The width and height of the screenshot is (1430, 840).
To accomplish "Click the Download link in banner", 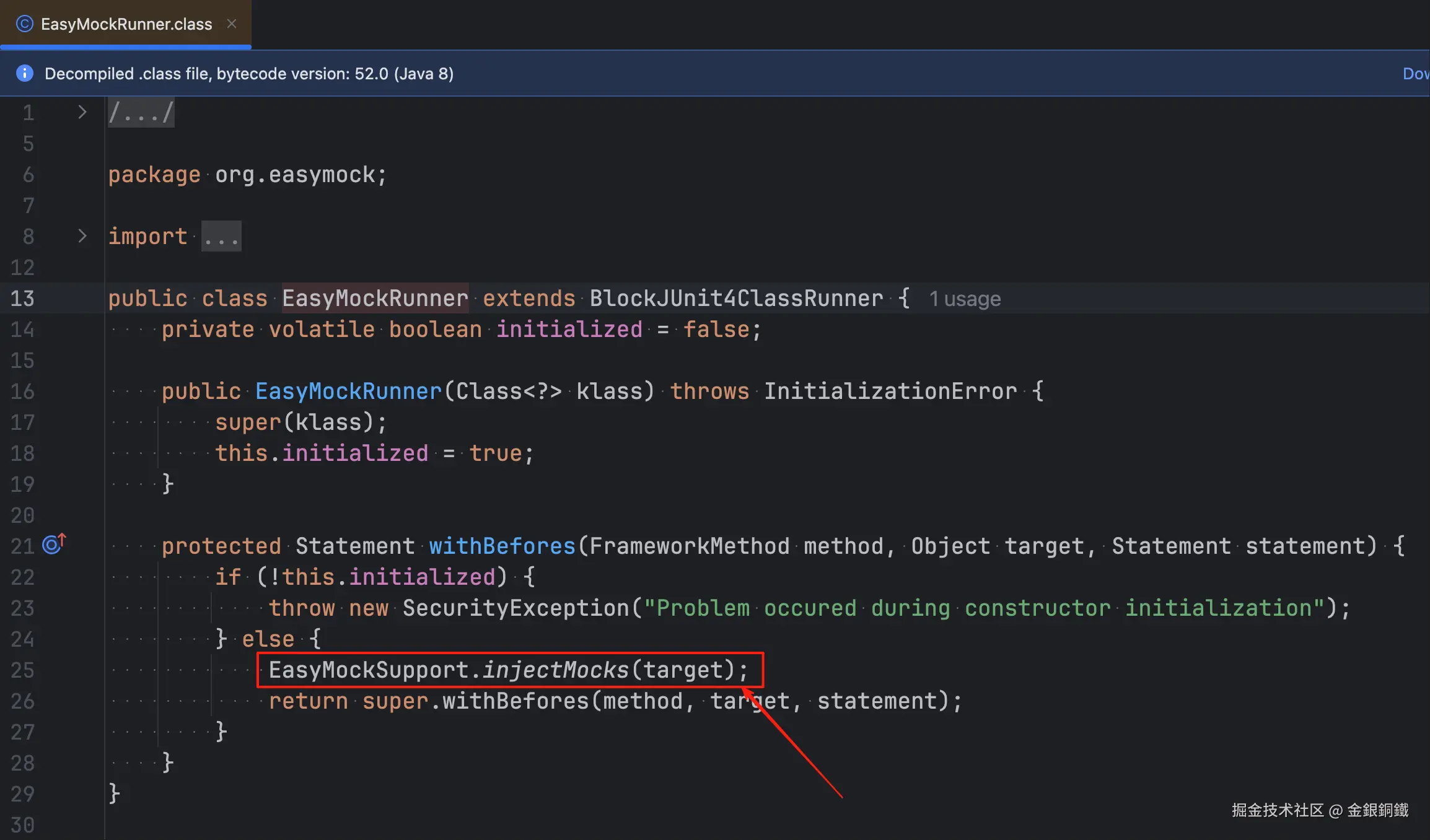I will click(x=1415, y=73).
